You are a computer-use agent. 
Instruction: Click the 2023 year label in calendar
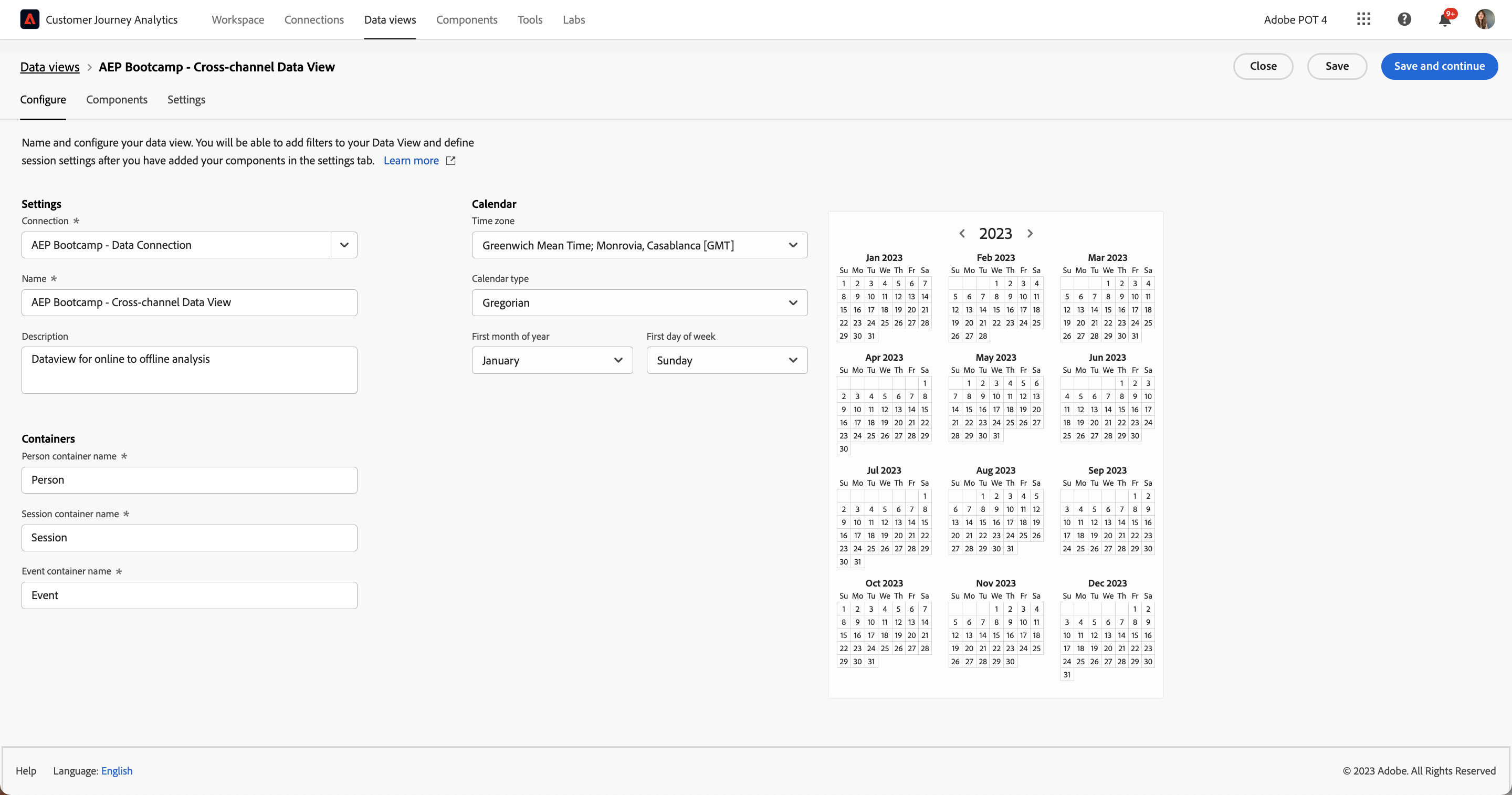coord(995,234)
